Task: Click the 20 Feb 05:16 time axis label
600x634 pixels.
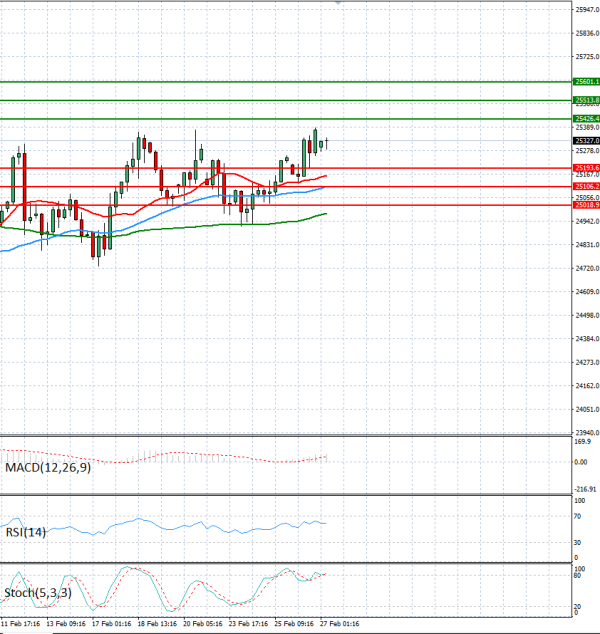Action: 201,623
